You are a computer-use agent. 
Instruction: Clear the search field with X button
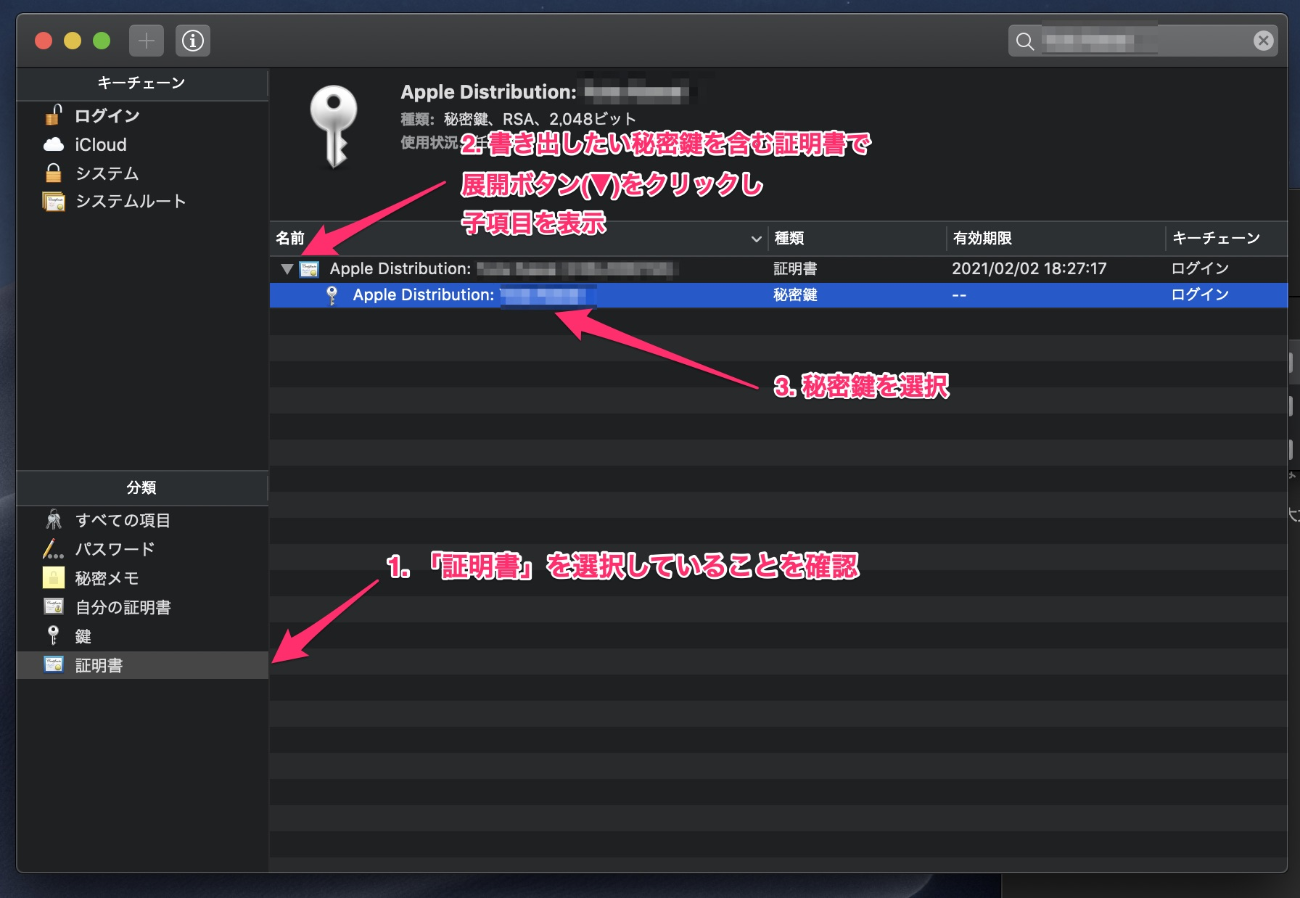coord(1263,41)
